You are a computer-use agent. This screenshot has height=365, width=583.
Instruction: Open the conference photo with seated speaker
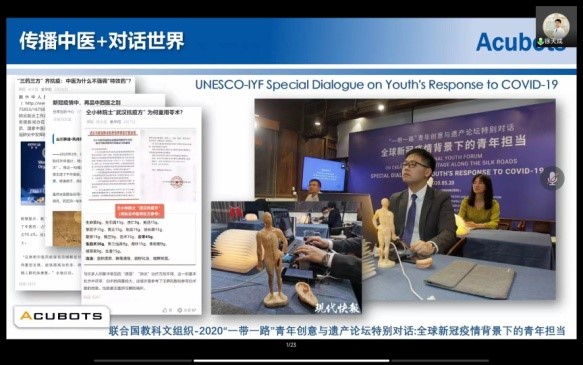tap(405, 199)
